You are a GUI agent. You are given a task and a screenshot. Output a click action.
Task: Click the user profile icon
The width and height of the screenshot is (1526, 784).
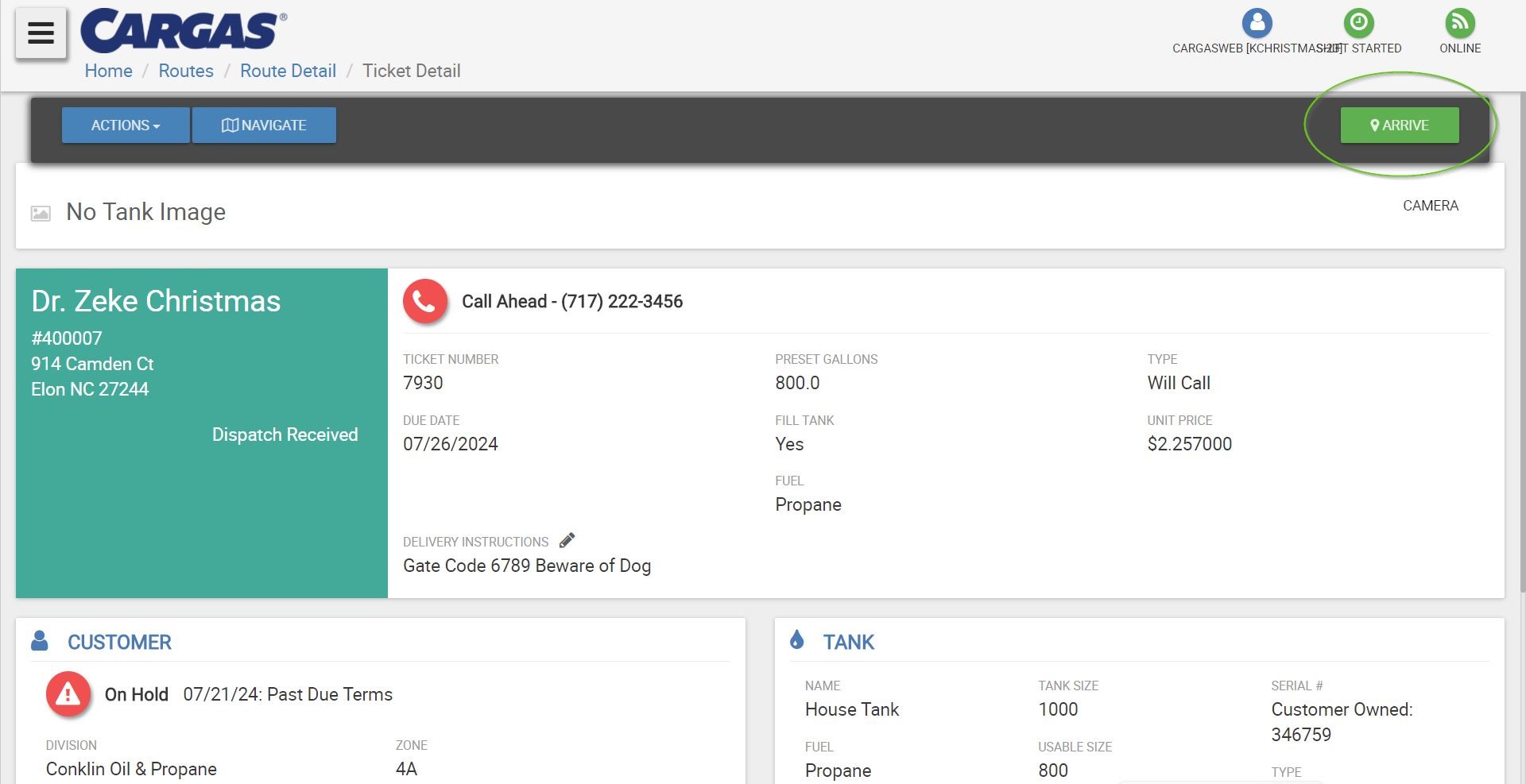coord(1257,22)
